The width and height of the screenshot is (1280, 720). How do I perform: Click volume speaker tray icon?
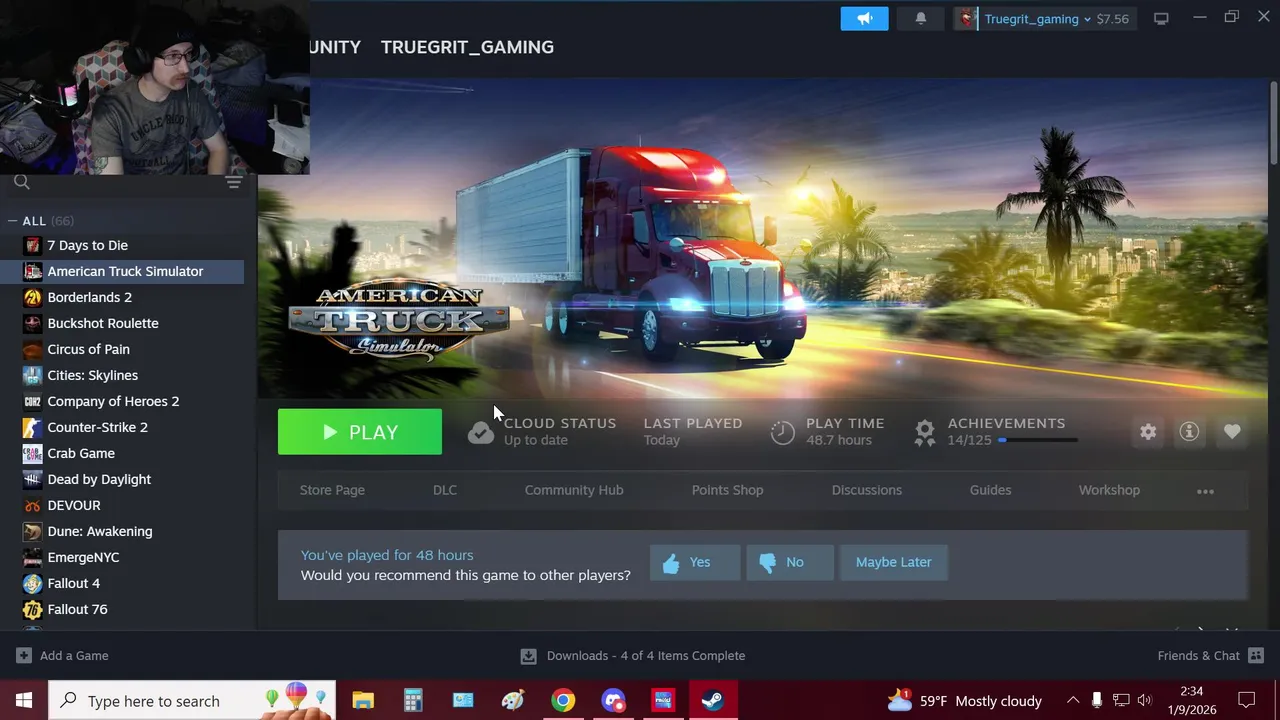coord(1144,700)
